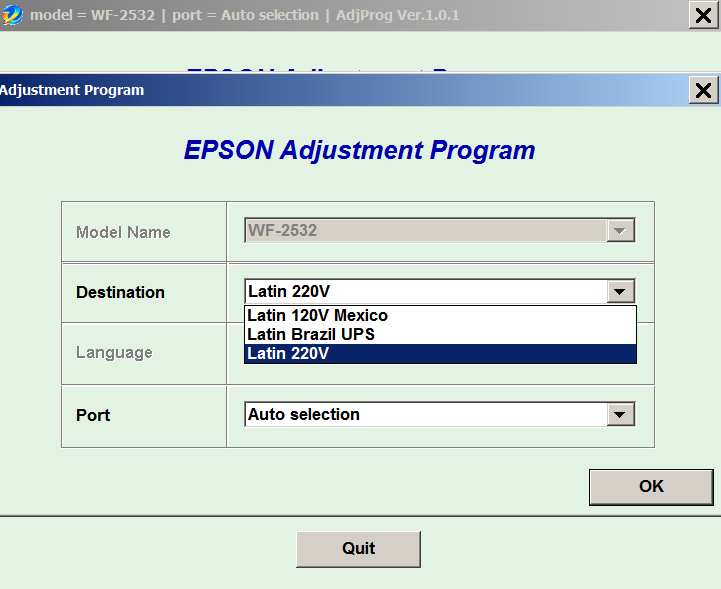Click the OK button
This screenshot has height=589, width=721.
pyautogui.click(x=651, y=487)
